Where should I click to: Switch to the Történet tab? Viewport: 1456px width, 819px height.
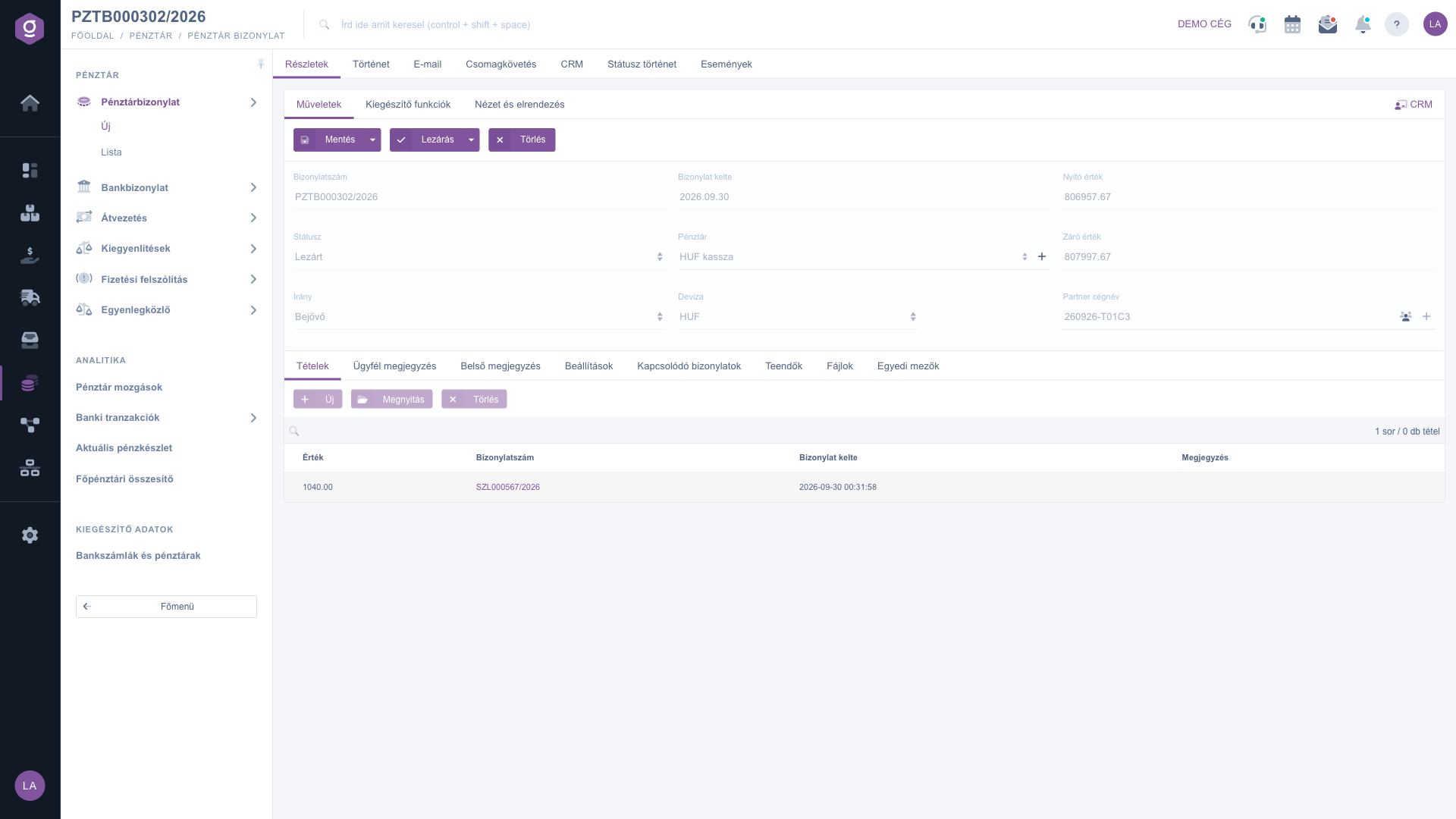pyautogui.click(x=371, y=64)
